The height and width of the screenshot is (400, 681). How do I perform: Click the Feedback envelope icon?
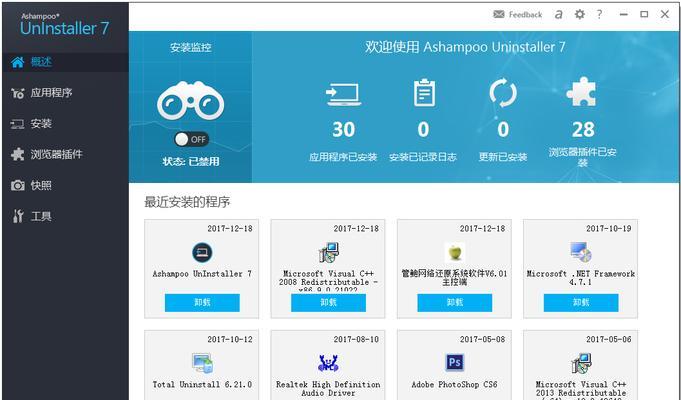click(499, 14)
